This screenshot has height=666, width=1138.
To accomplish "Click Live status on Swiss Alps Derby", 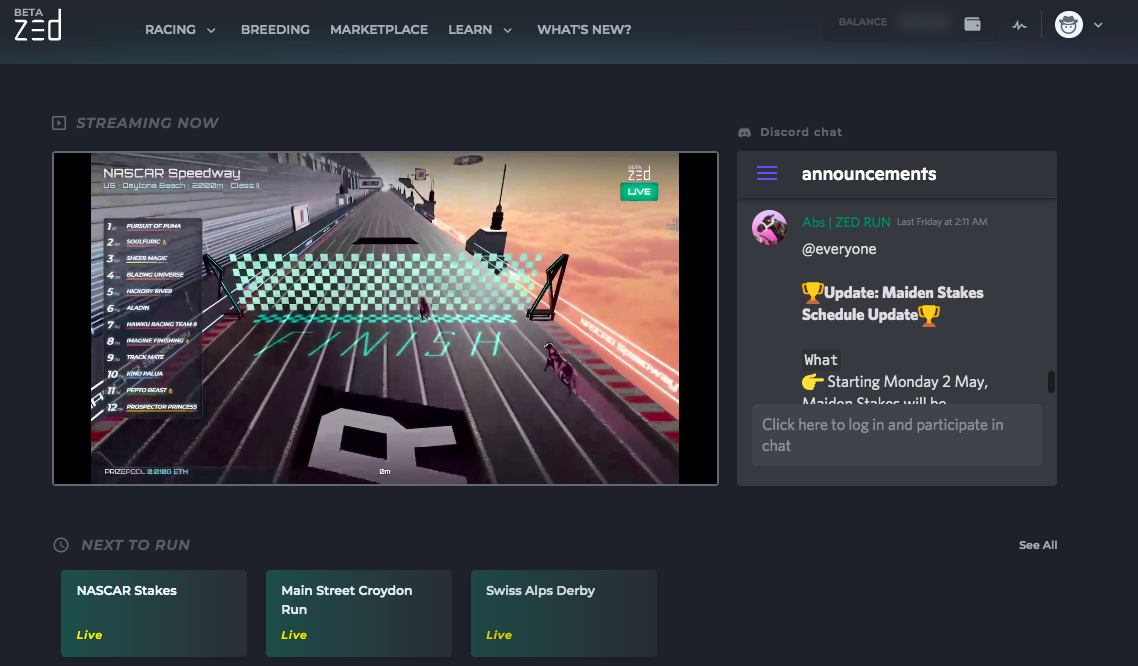I will pyautogui.click(x=499, y=635).
